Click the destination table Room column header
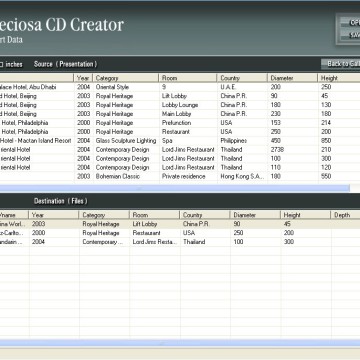This screenshot has height=360, width=360. pyautogui.click(x=154, y=215)
